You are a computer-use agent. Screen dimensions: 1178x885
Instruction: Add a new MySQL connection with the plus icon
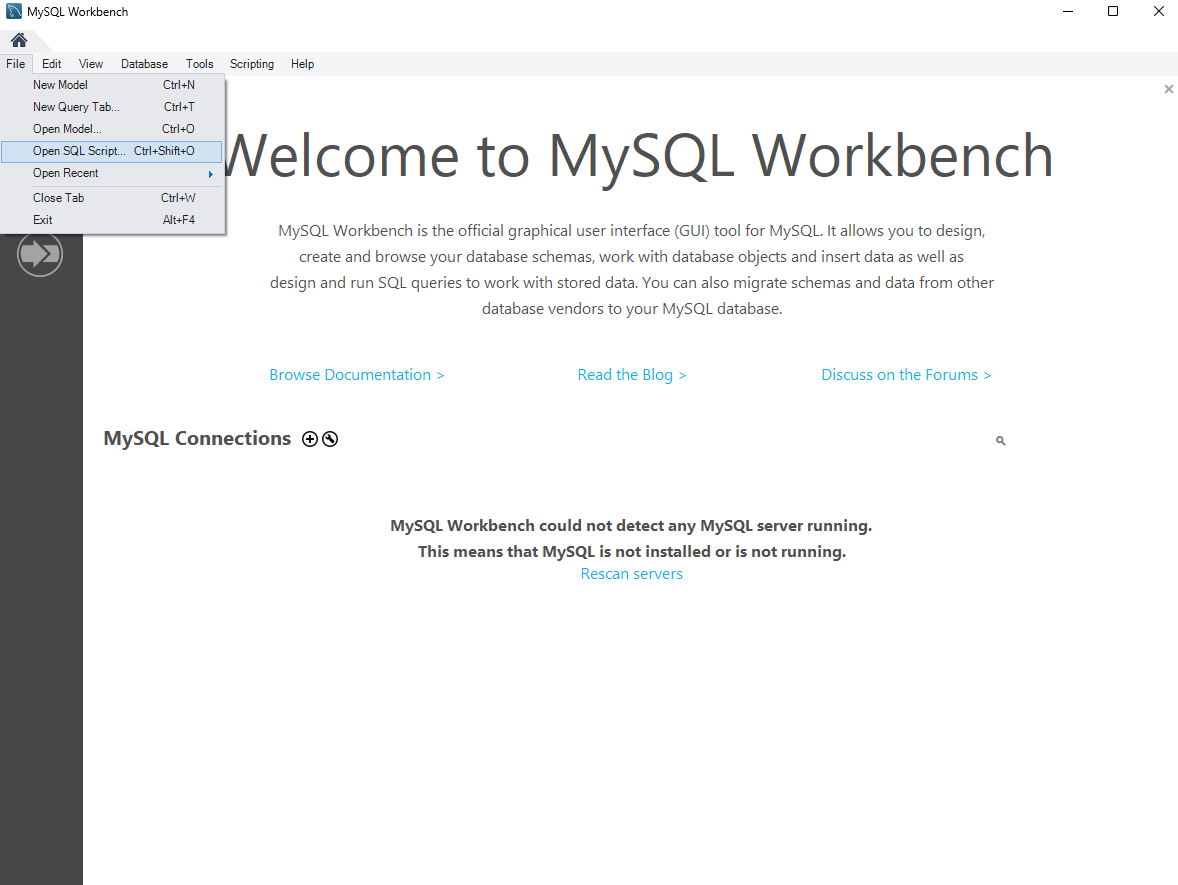(x=310, y=439)
